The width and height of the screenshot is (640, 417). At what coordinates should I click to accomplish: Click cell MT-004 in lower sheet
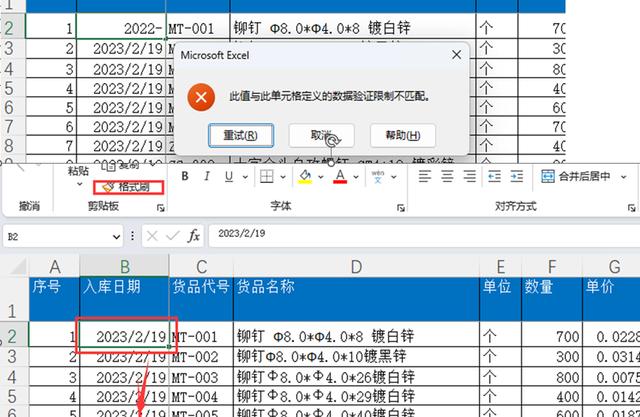tap(201, 396)
